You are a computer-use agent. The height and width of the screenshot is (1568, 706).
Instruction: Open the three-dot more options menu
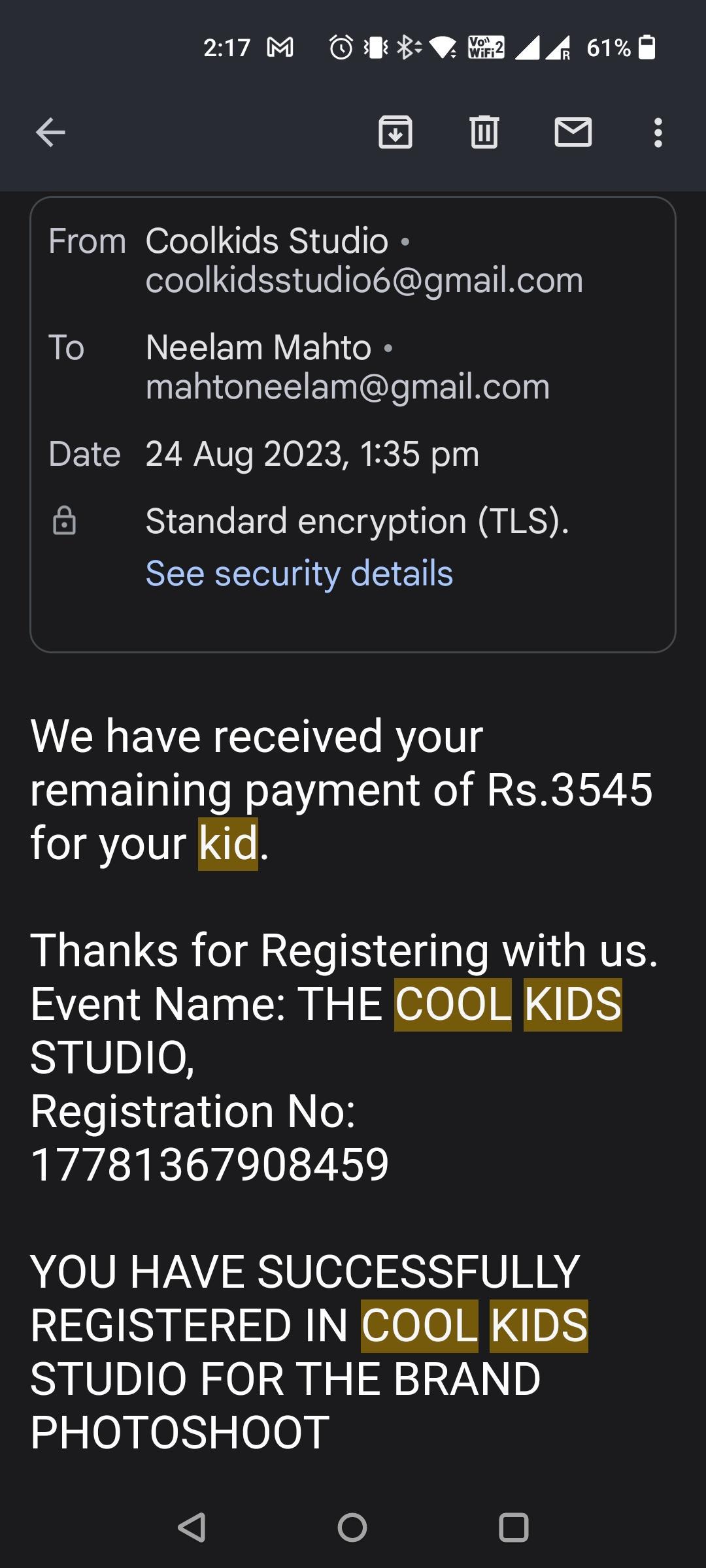[658, 133]
